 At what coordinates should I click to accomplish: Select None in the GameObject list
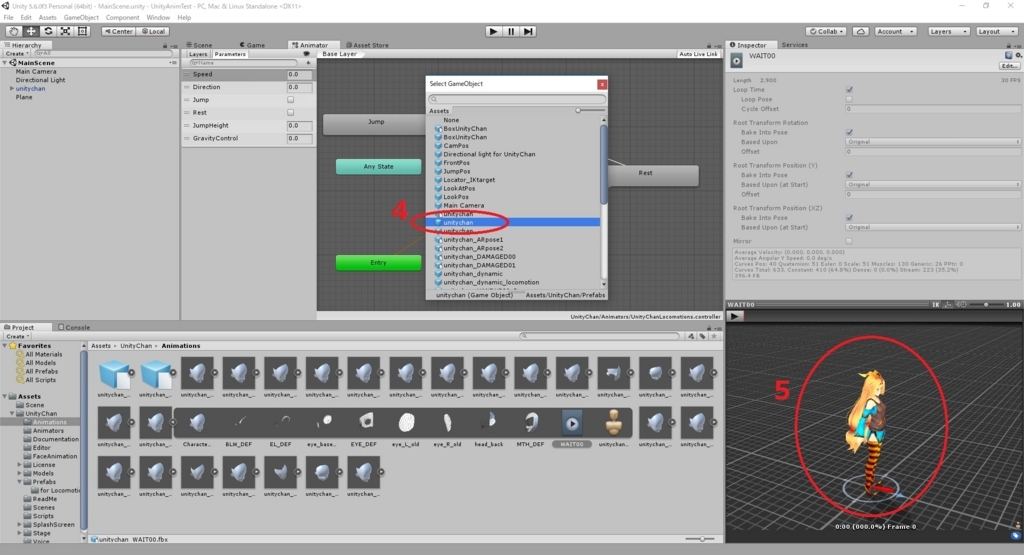pos(451,120)
